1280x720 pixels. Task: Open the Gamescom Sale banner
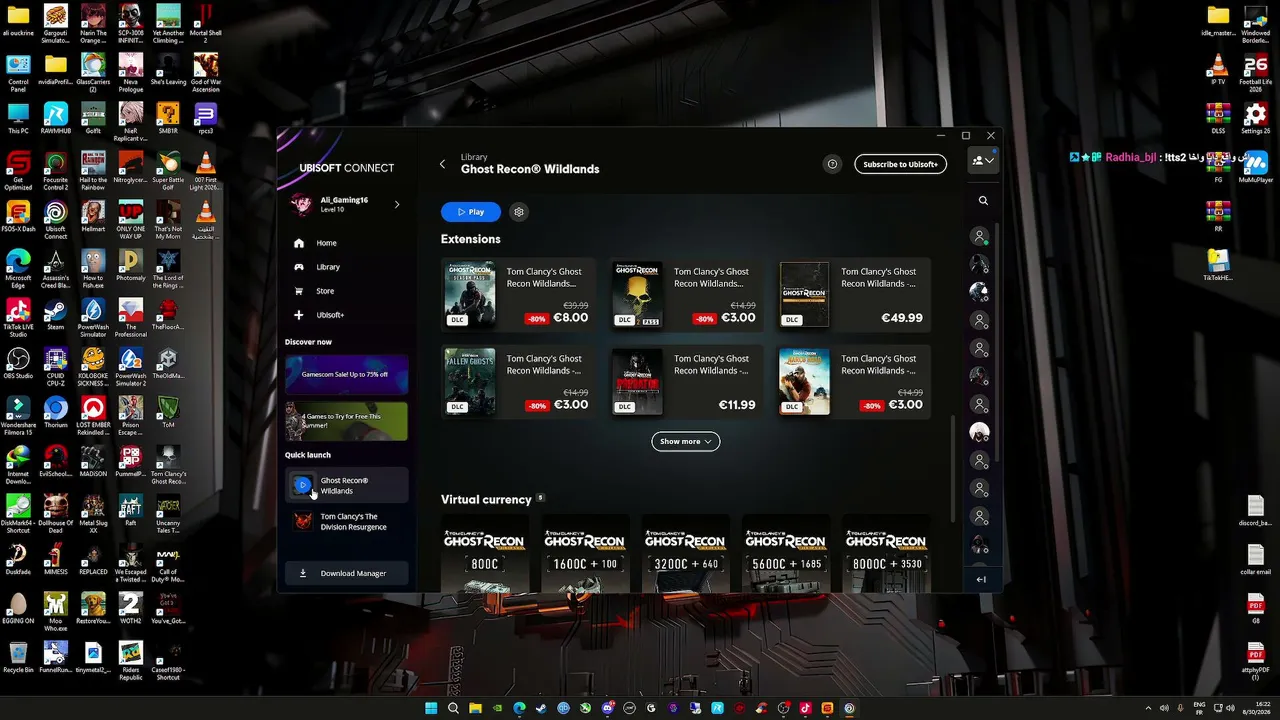[346, 374]
